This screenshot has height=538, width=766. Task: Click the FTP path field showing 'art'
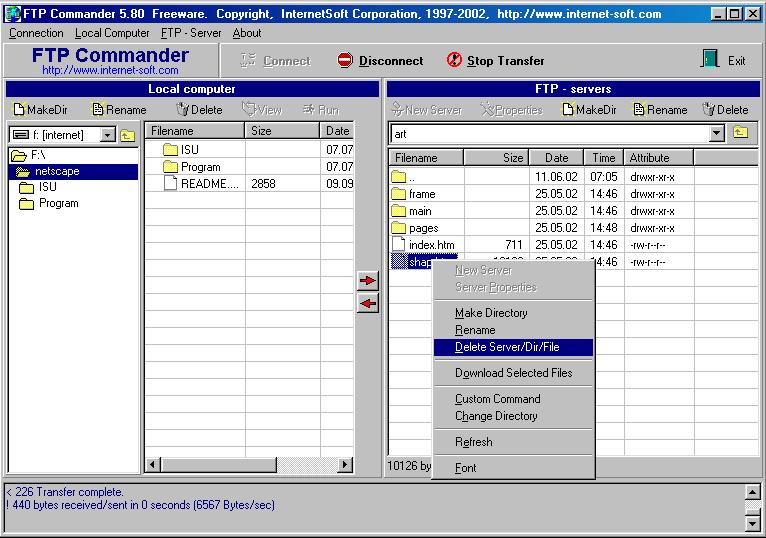click(x=549, y=133)
